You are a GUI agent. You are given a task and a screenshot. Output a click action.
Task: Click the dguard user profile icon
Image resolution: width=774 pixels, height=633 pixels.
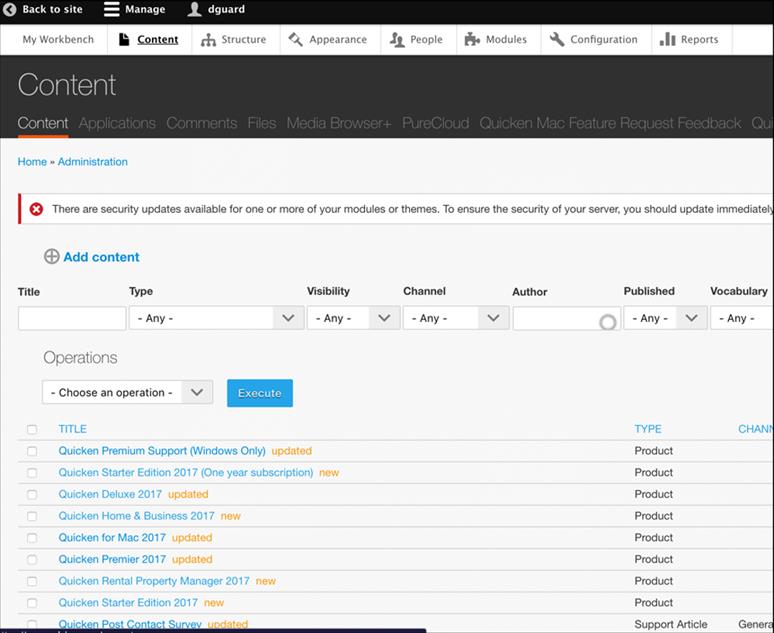pyautogui.click(x=195, y=10)
